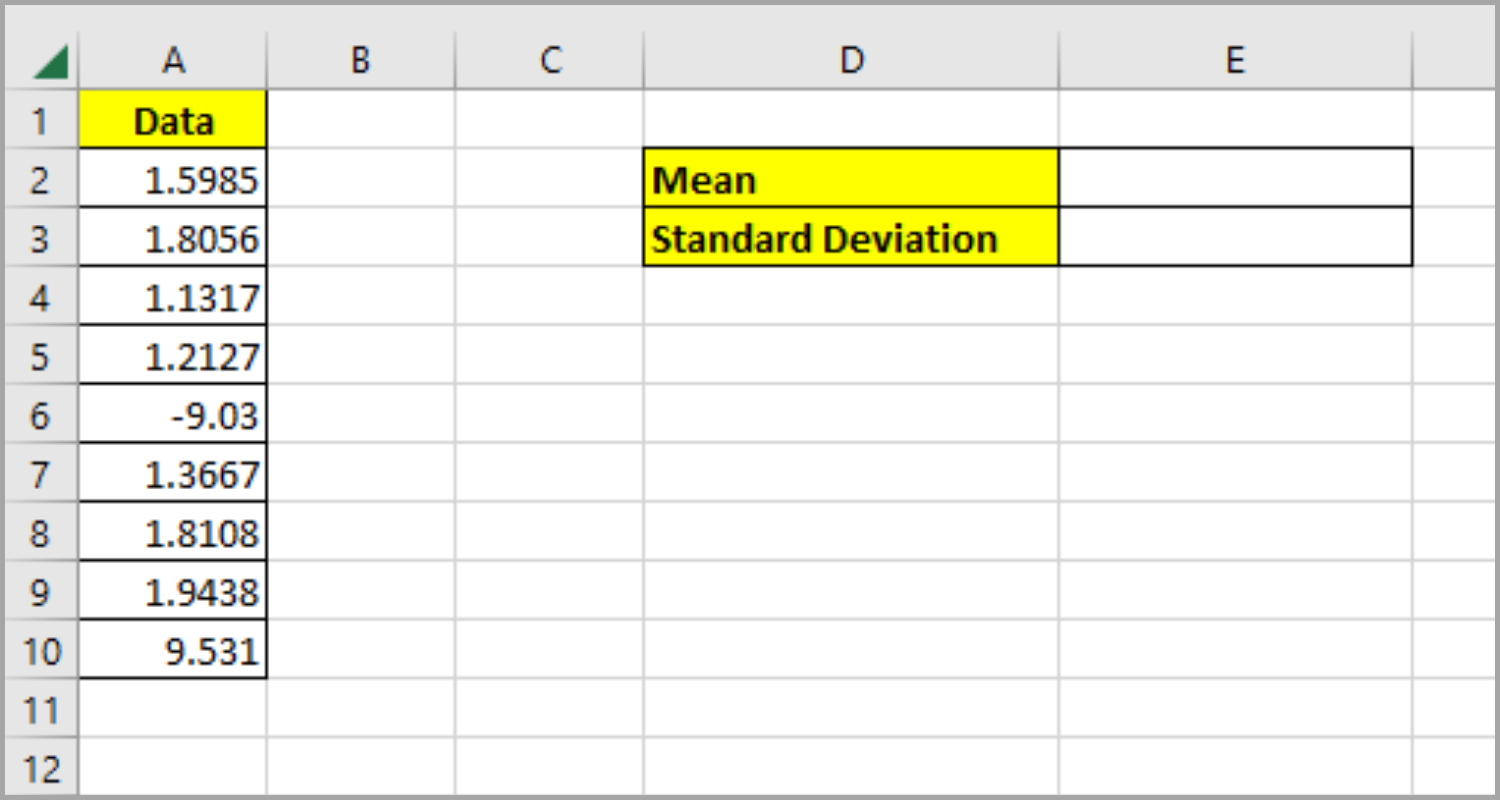Select column B header
This screenshot has width=1500, height=800.
click(360, 59)
